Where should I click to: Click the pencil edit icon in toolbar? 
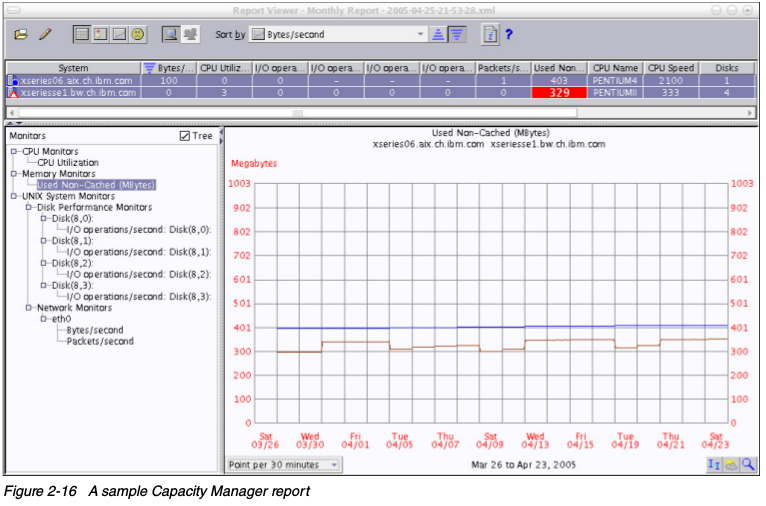coord(45,34)
